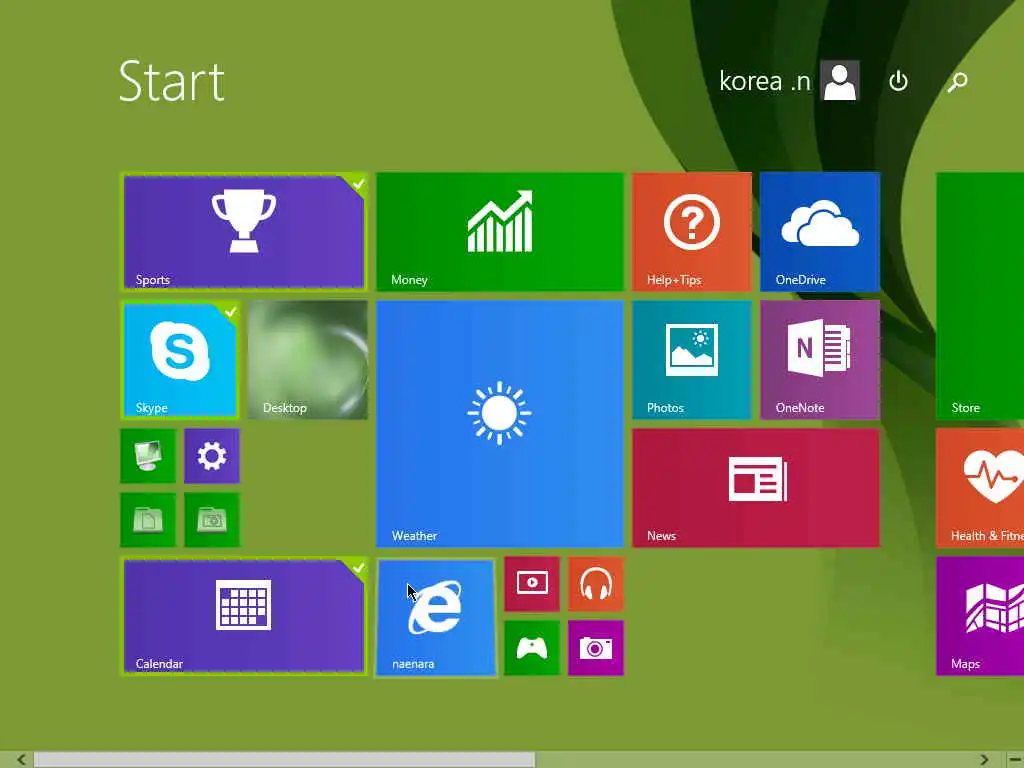This screenshot has width=1024, height=768.
Task: Open the Health & Fitness heart tile
Action: tap(980, 488)
